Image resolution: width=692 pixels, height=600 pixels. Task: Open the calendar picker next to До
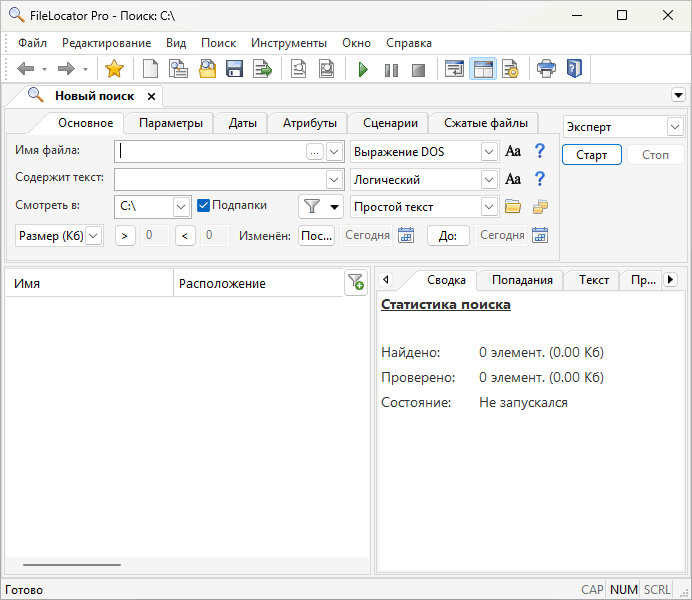click(x=540, y=236)
